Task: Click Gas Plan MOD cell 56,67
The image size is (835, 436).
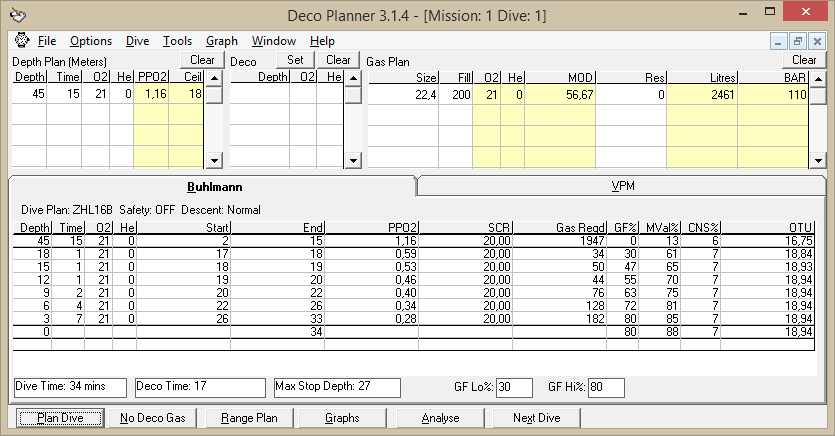Action: 560,95
